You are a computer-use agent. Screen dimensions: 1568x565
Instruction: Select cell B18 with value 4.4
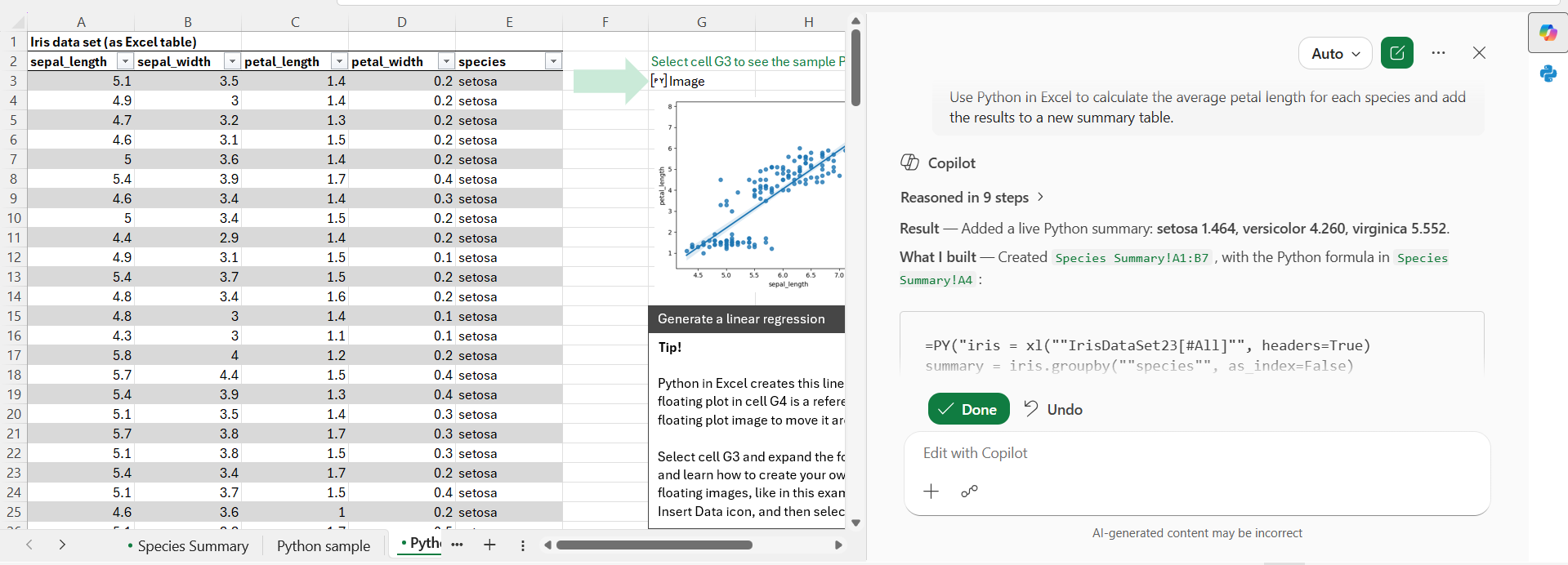point(188,375)
